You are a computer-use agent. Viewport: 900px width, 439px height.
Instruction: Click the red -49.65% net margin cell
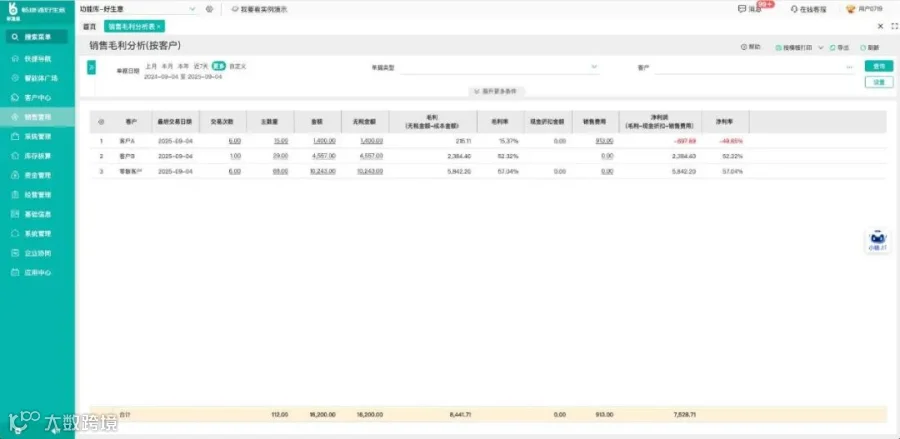point(731,141)
